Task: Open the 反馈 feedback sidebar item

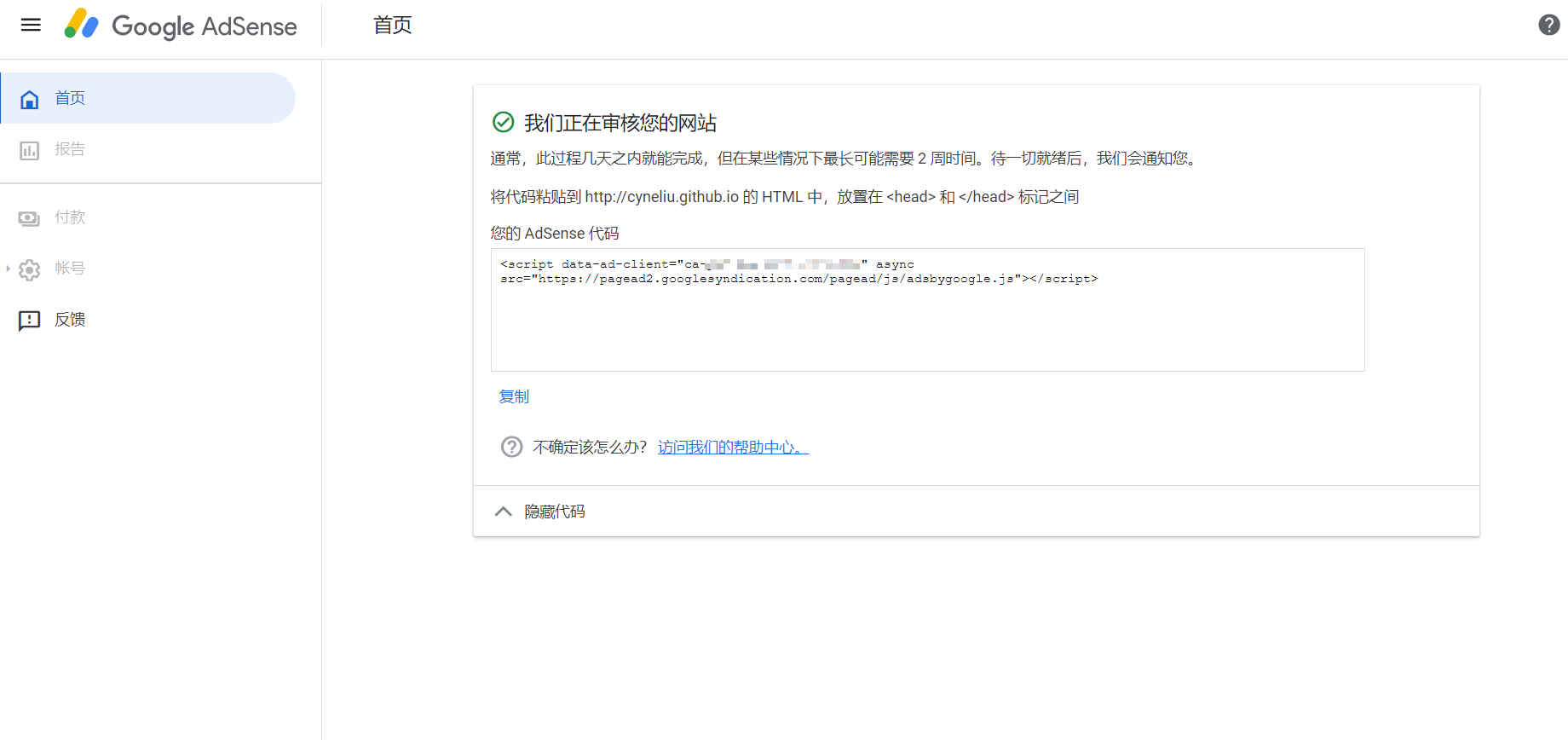Action: [148, 320]
